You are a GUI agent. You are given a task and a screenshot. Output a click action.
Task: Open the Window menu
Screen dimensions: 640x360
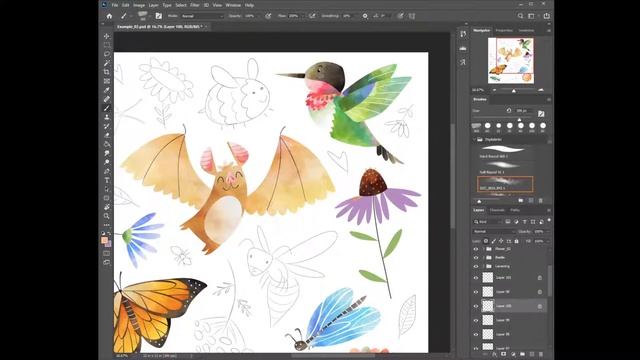[x=233, y=5]
